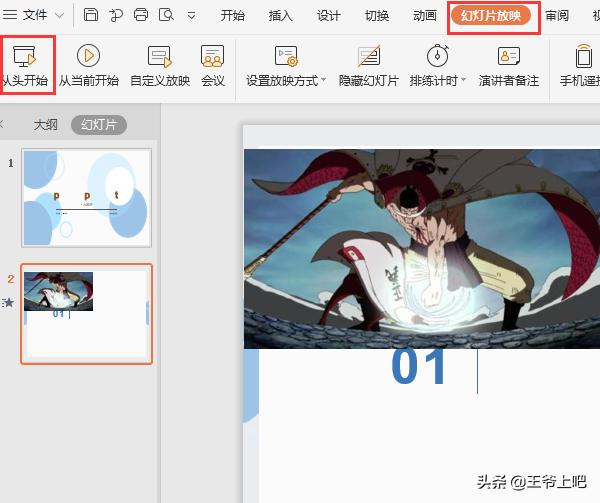
Task: Select the 幻灯片 (Slides) panel view
Action: pos(99,125)
